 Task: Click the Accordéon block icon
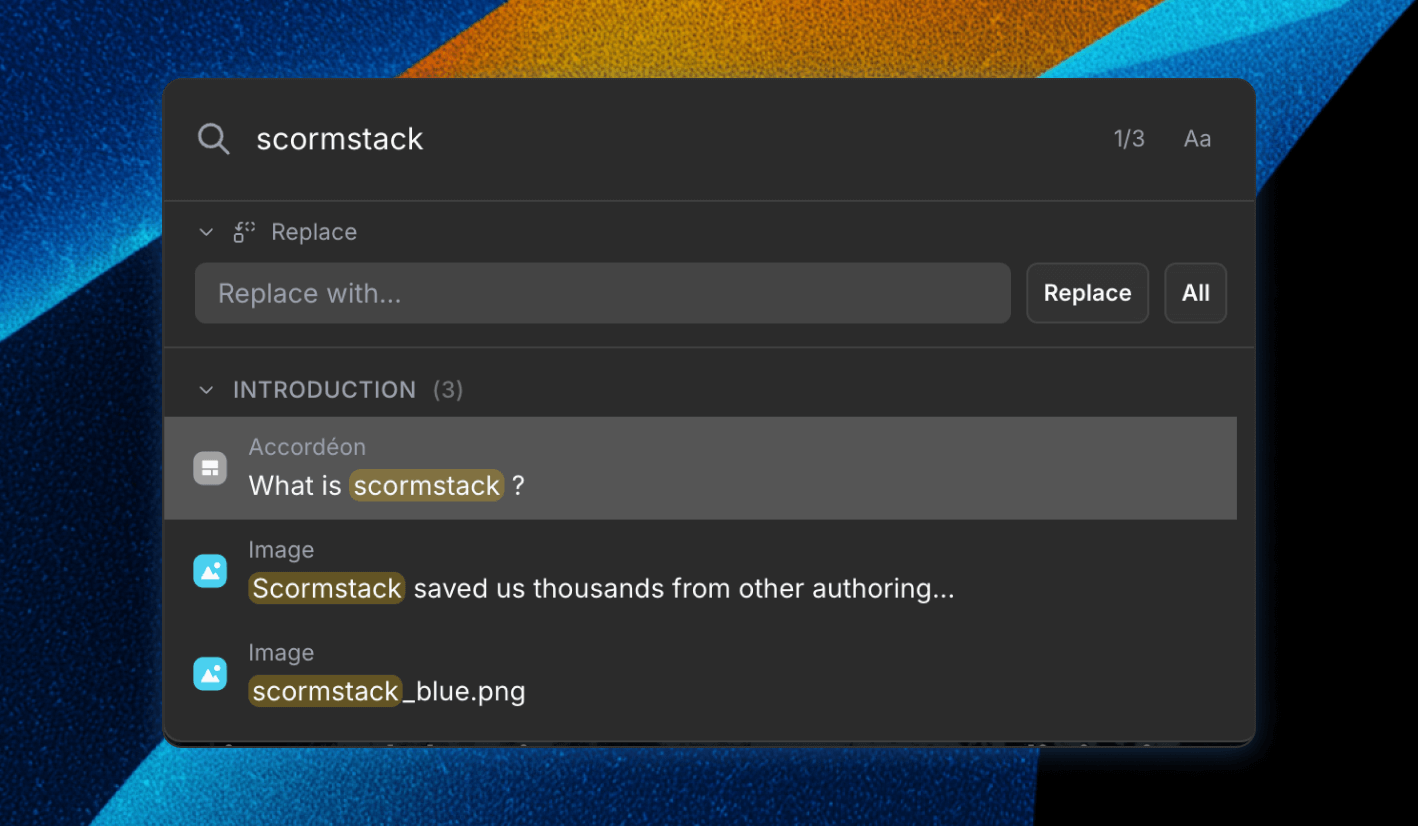(210, 468)
